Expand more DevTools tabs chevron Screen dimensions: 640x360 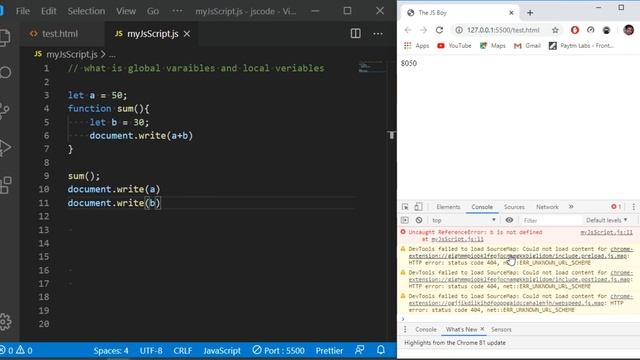[571, 207]
